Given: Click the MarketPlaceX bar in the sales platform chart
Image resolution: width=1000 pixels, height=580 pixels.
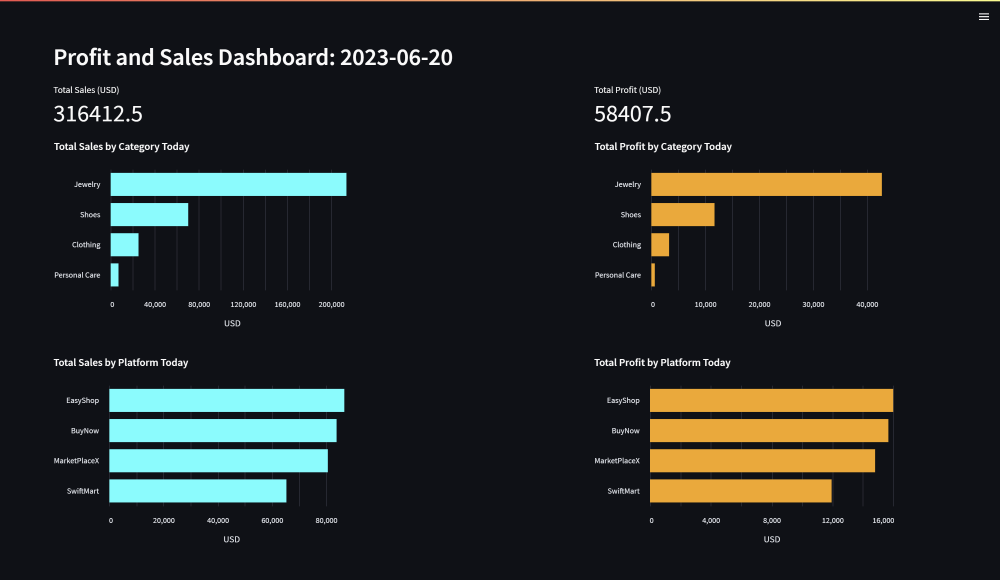Looking at the screenshot, I should click(218, 461).
